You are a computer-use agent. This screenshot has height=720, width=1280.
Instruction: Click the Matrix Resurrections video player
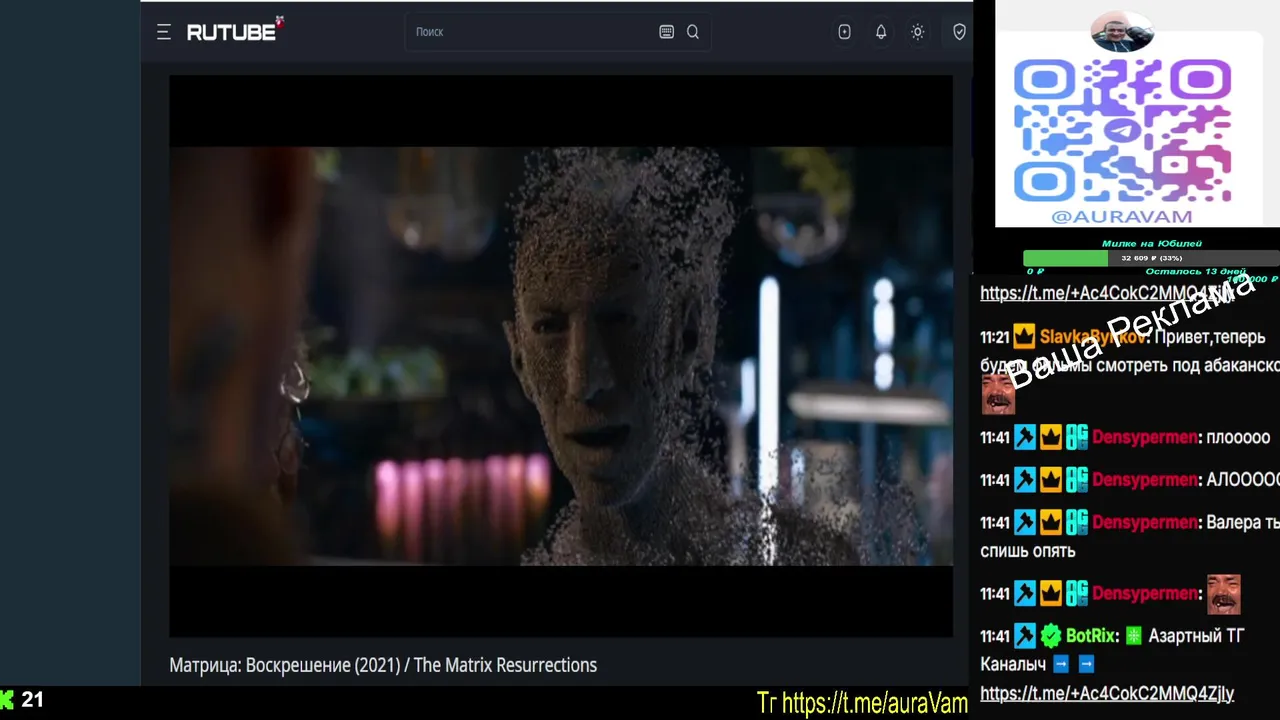pos(561,356)
